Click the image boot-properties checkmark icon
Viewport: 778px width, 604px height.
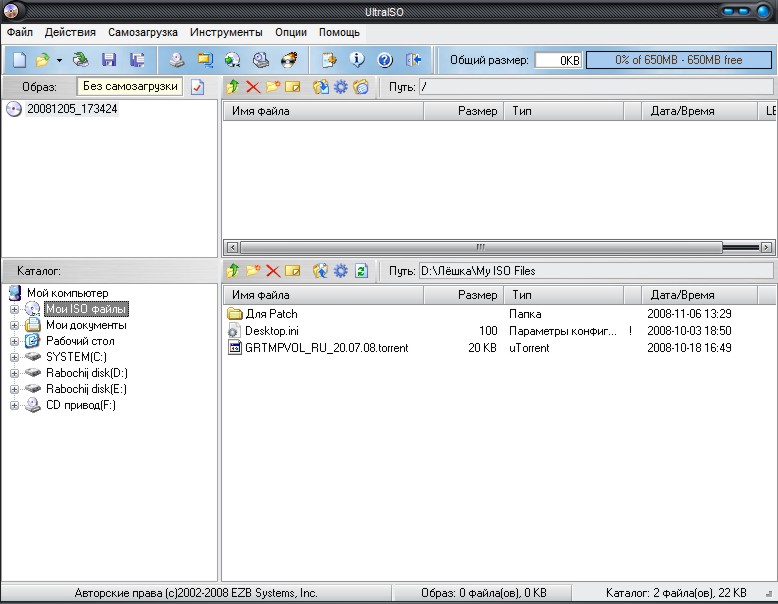click(197, 87)
